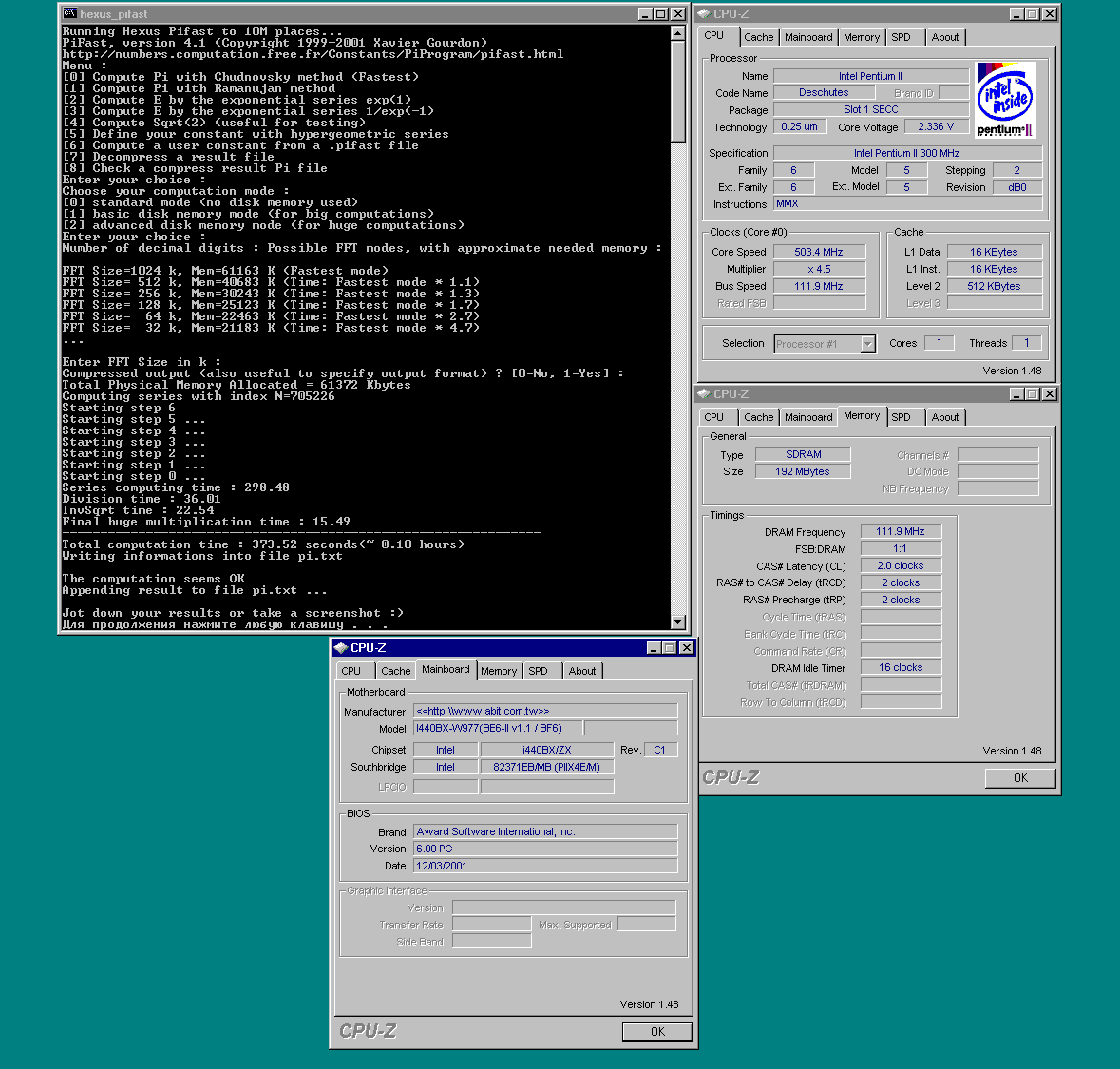Minimize the hexus_pifast console window
The width and height of the screenshot is (1120, 1069).
(x=645, y=13)
